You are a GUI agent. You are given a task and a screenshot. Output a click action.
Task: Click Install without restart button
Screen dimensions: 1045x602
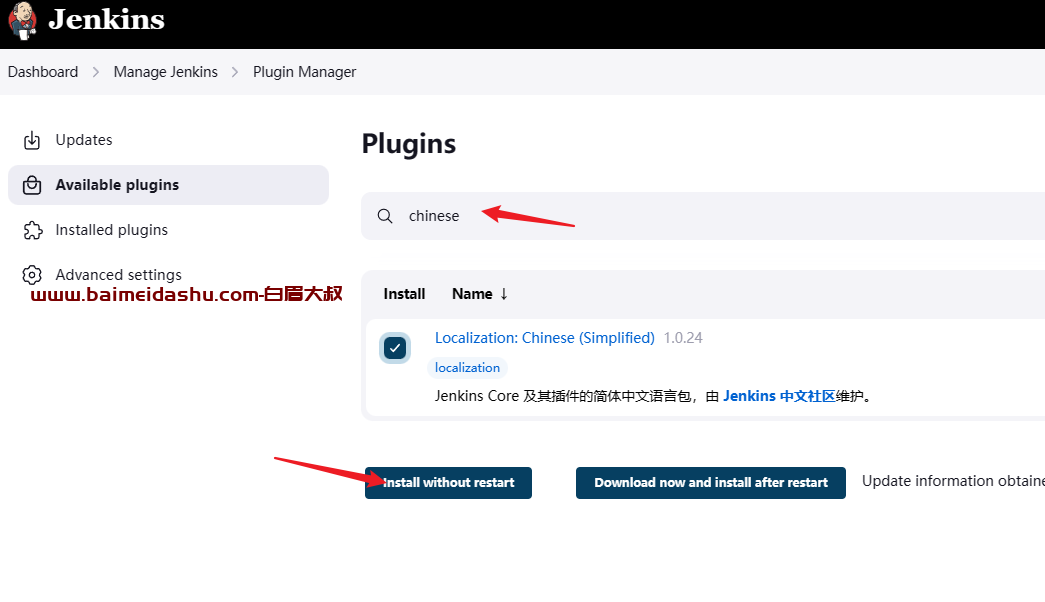tap(448, 483)
